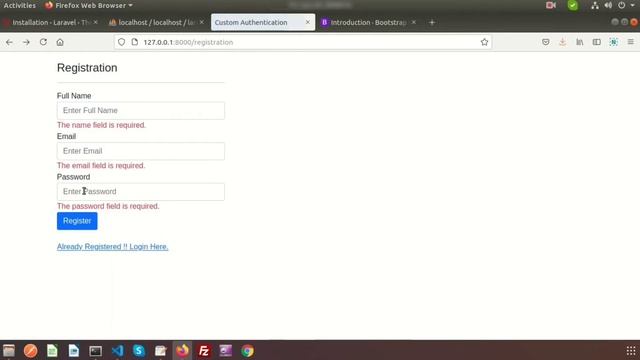The height and width of the screenshot is (360, 640).
Task: Close the Installation - Laravel tab
Action: 96,22
